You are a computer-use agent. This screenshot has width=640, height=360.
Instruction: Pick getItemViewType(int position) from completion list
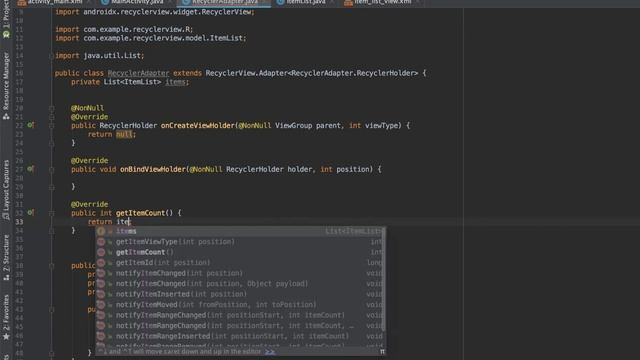pos(240,242)
